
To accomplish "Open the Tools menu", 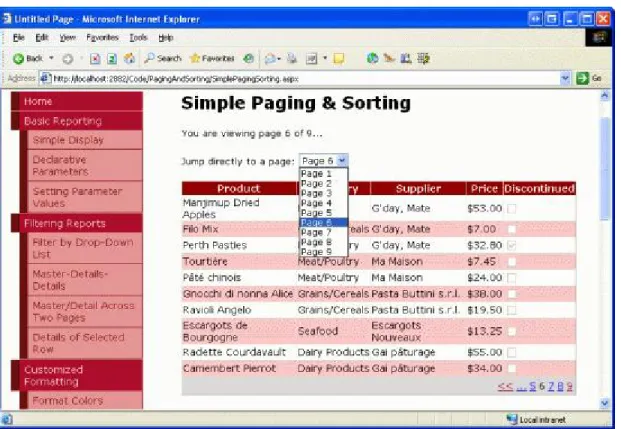I will (x=138, y=38).
